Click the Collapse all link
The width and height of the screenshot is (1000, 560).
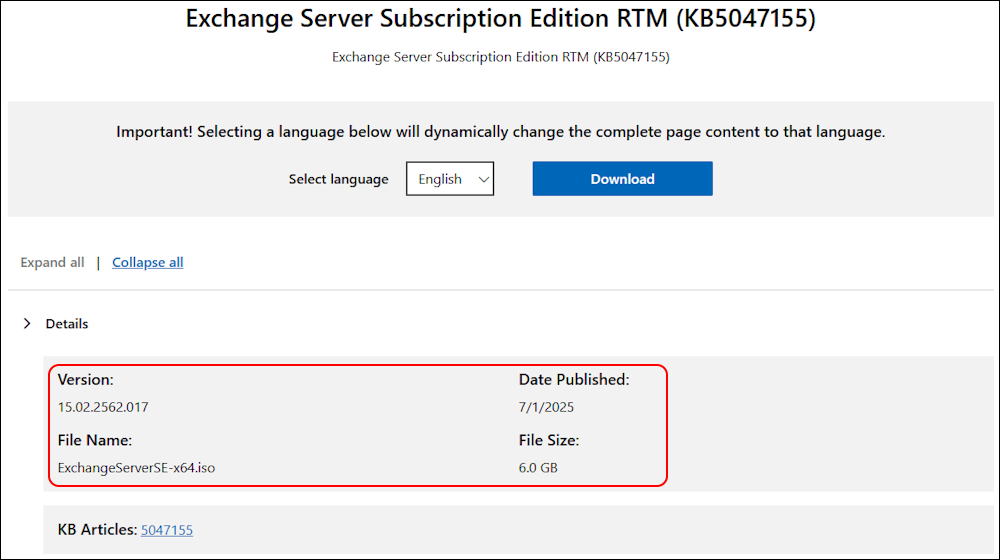tap(147, 262)
